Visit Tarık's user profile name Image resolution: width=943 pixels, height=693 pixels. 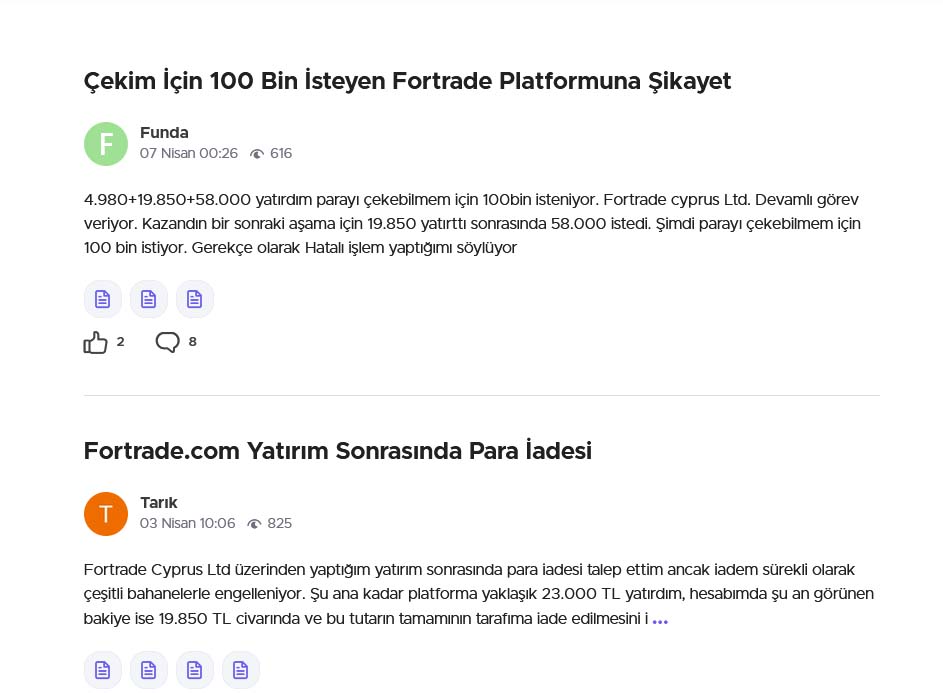click(x=158, y=503)
